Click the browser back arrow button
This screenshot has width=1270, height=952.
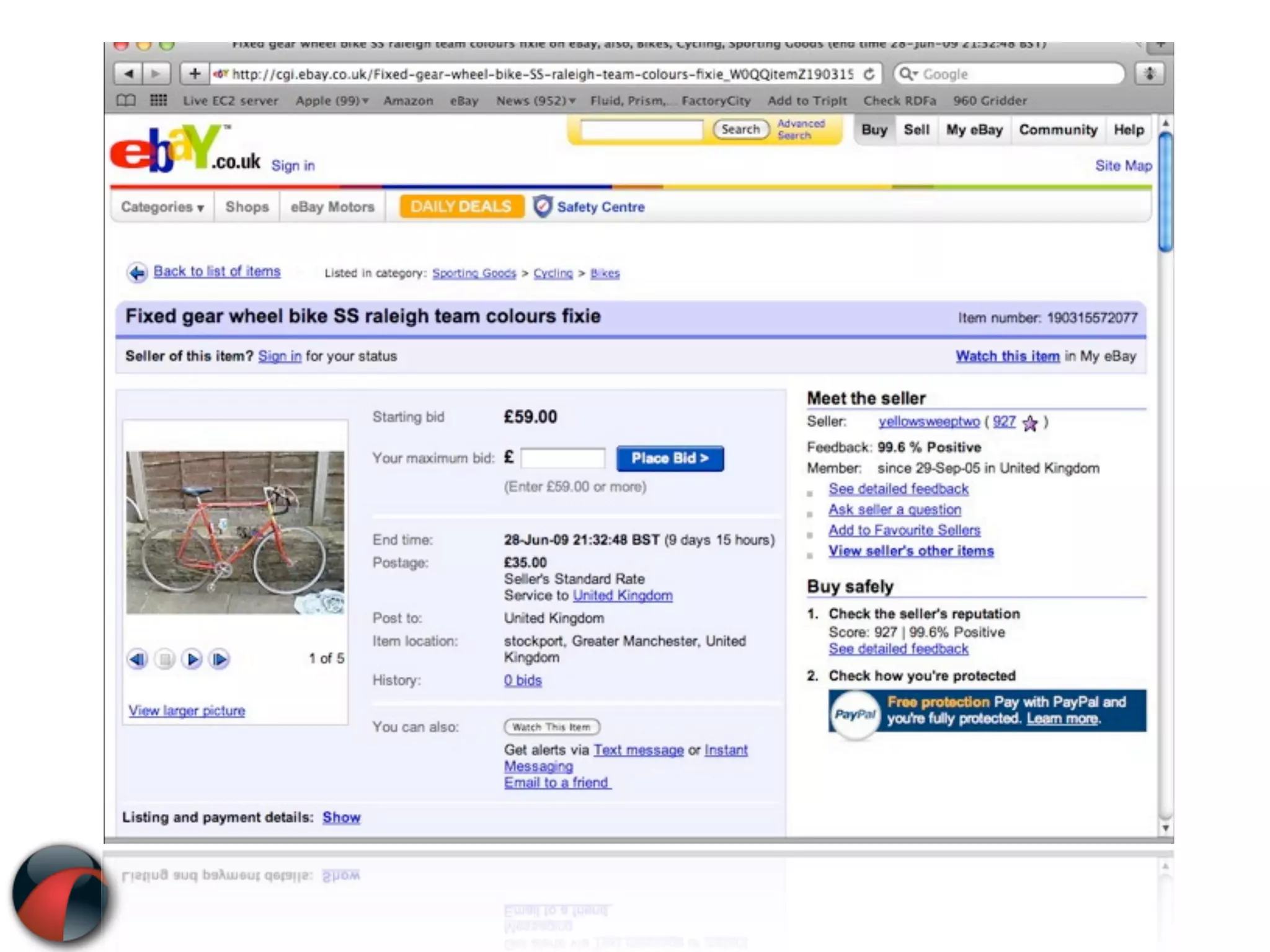(128, 74)
